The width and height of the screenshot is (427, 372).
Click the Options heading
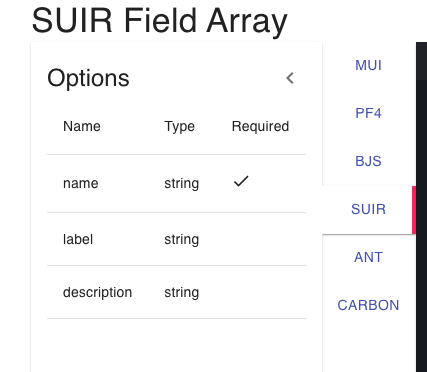point(88,78)
